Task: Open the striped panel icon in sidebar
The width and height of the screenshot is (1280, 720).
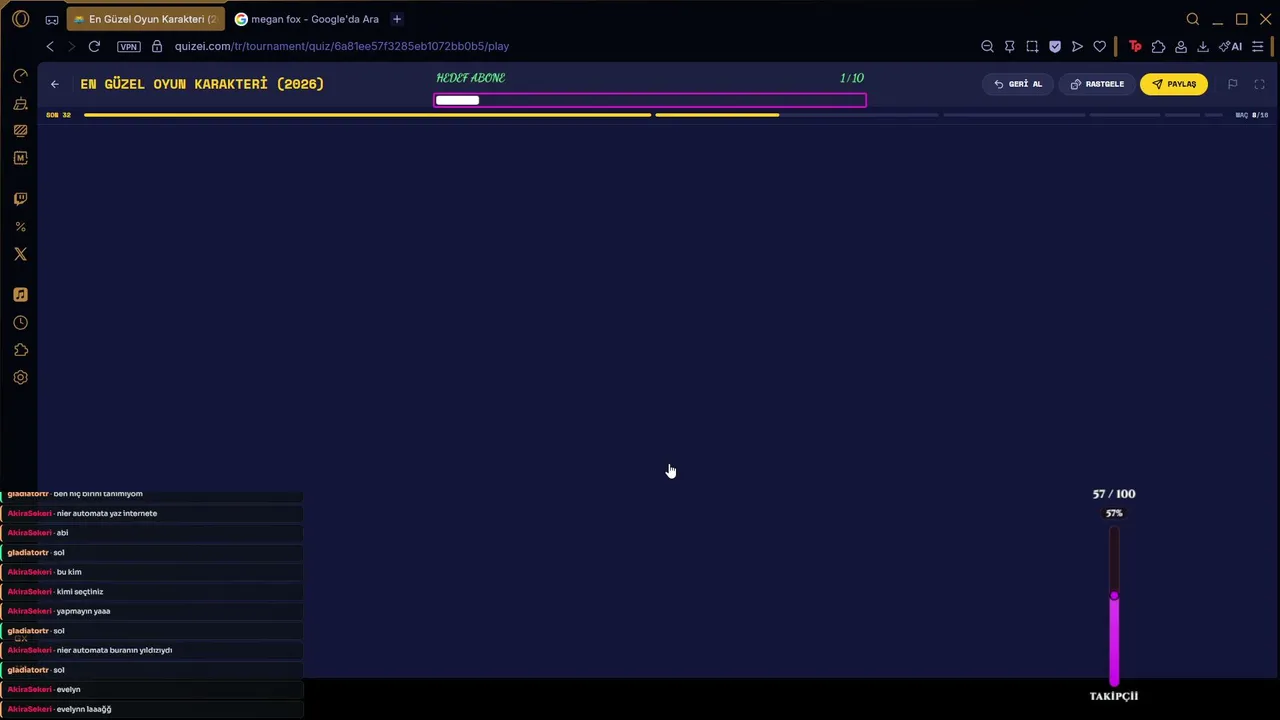Action: click(20, 130)
